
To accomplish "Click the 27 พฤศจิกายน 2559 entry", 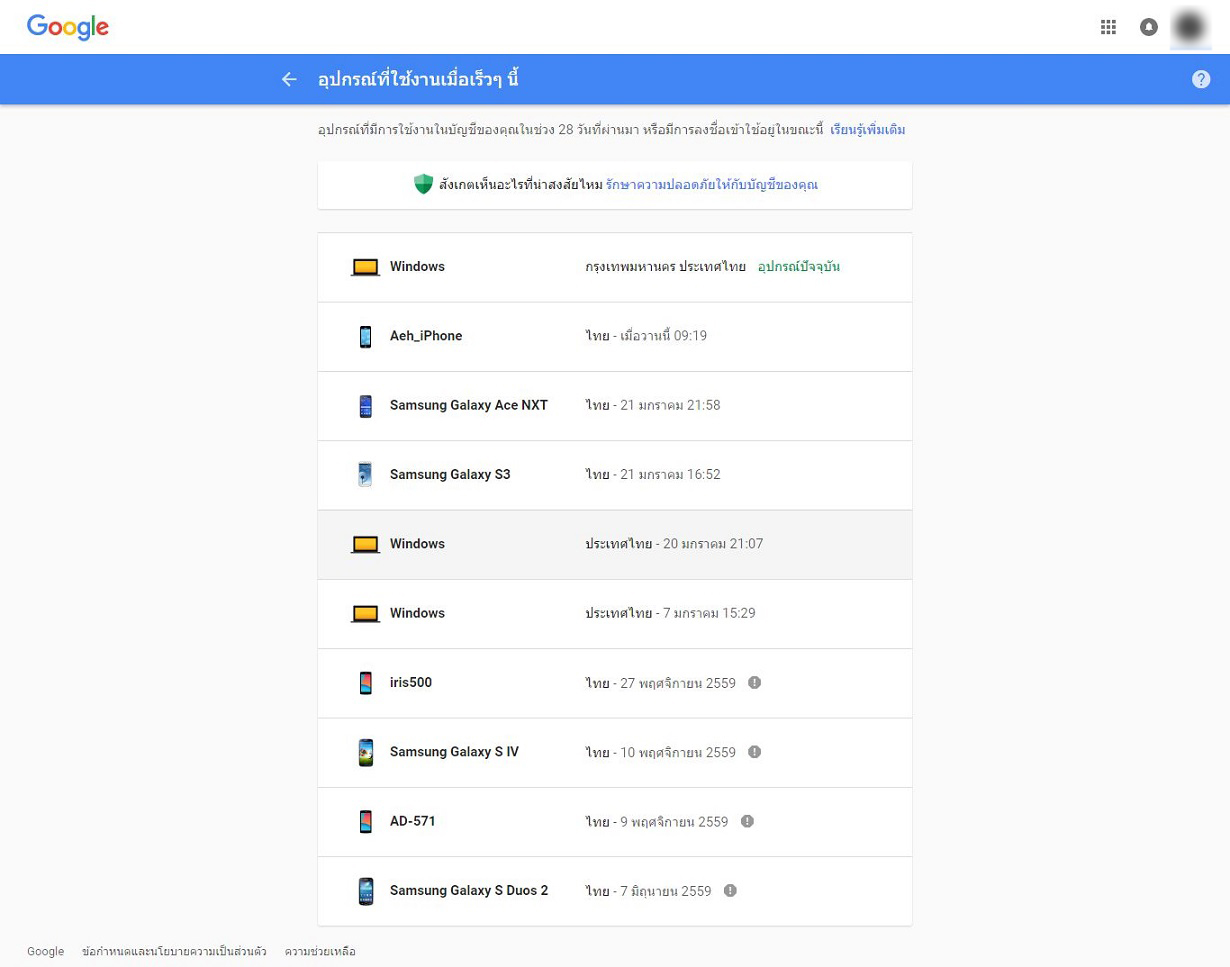I will tap(661, 682).
